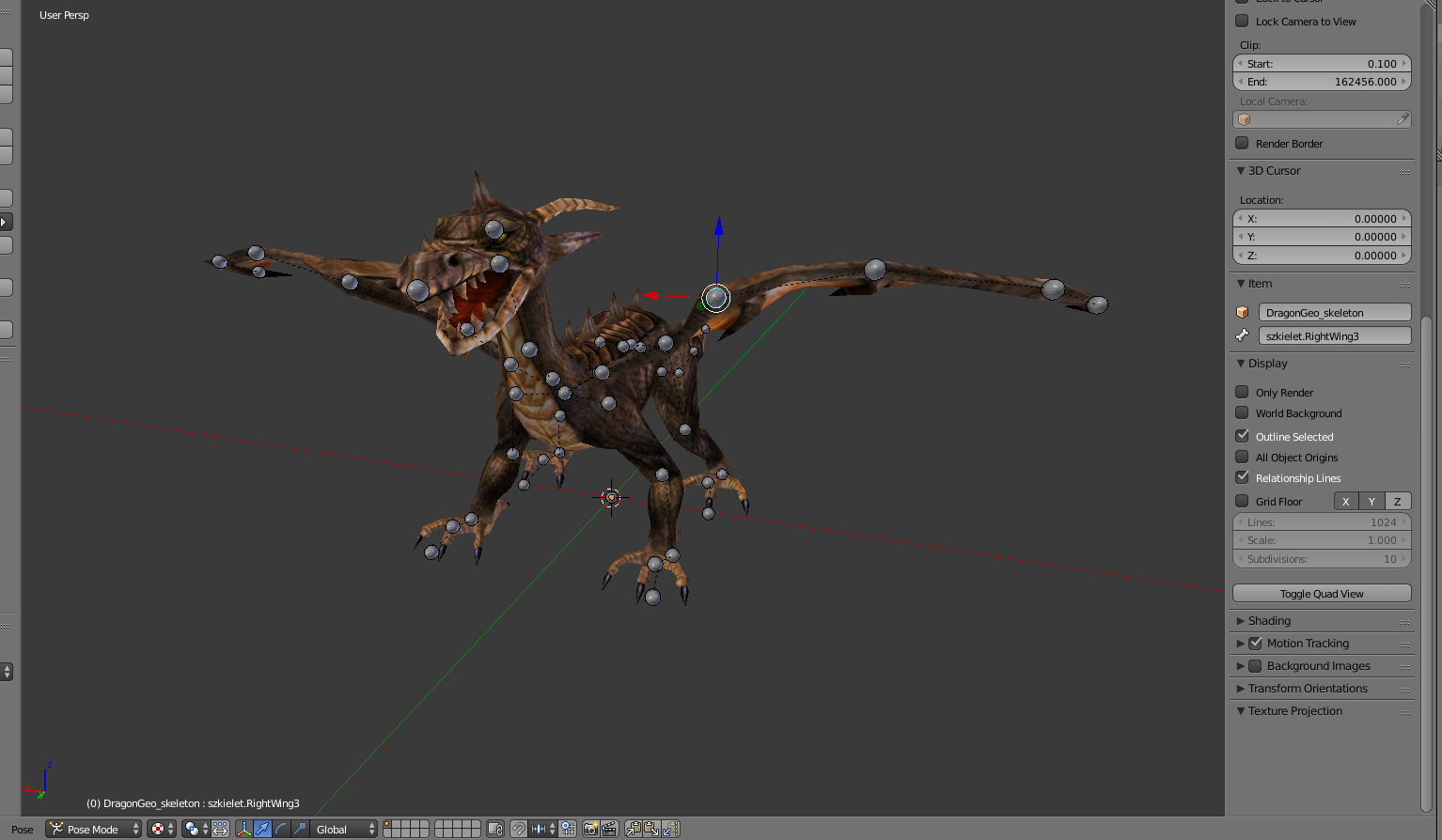Click the Local Camera object field
This screenshot has width=1442, height=840.
point(1322,119)
